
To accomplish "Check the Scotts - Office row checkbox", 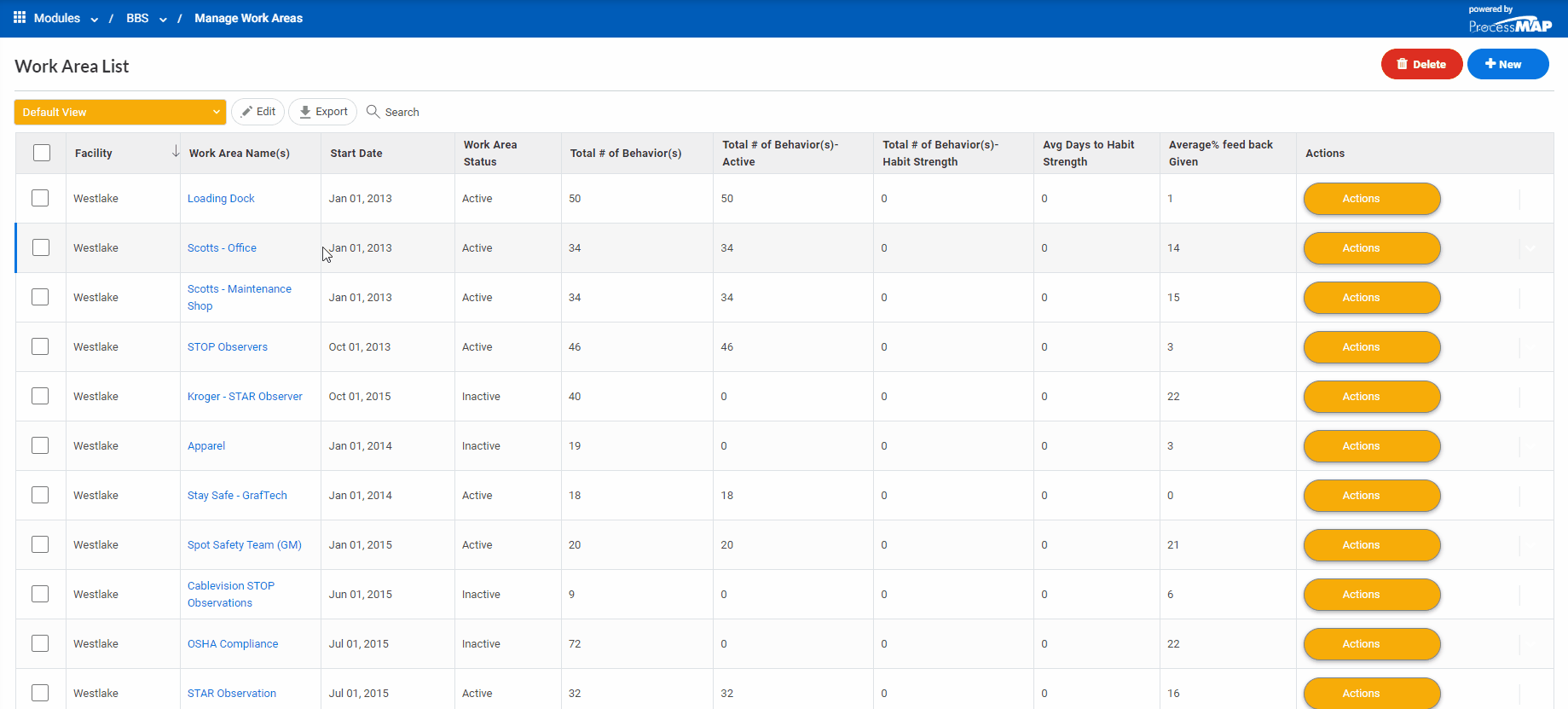I will click(x=40, y=247).
